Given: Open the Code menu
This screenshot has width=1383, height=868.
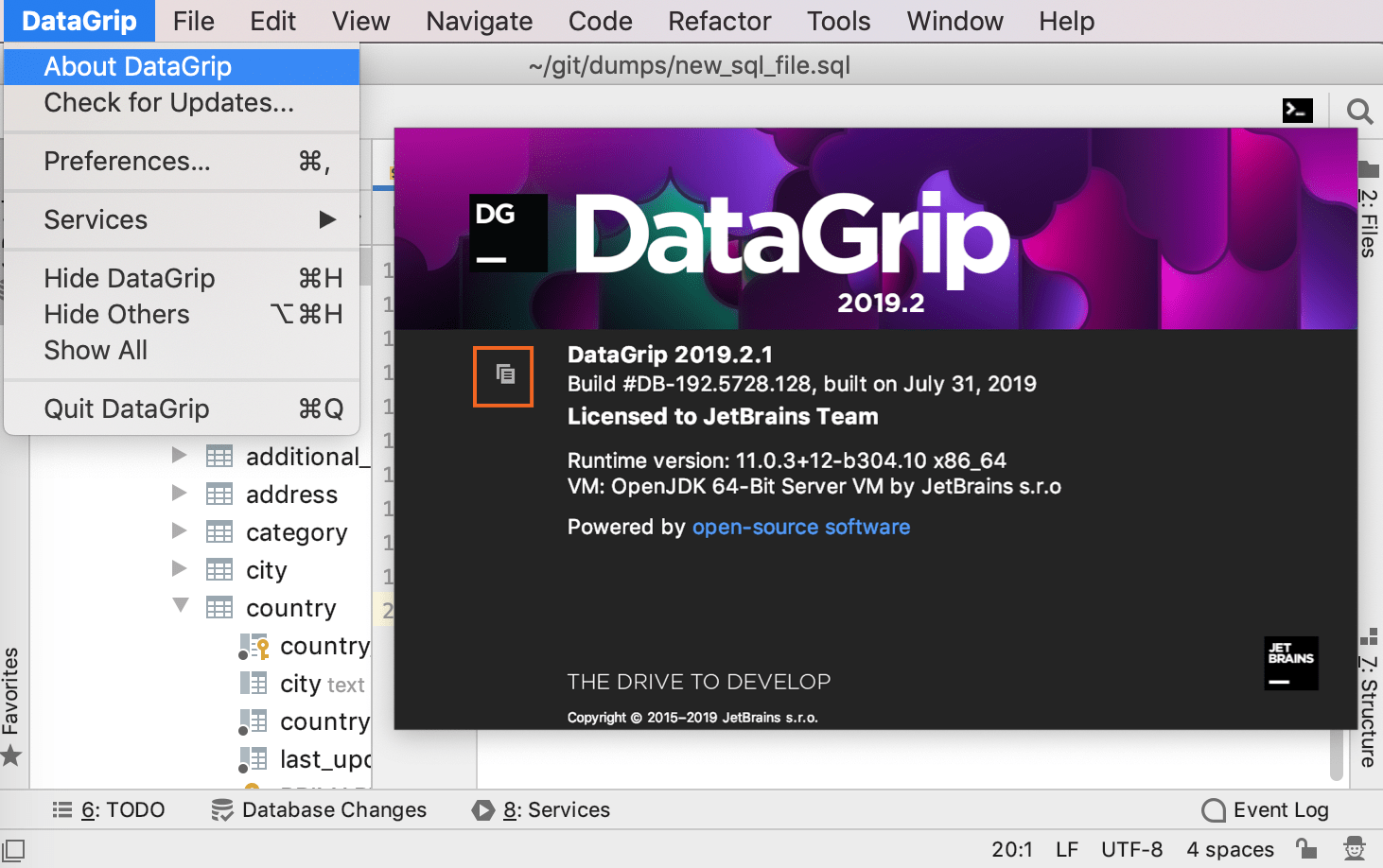Looking at the screenshot, I should (x=601, y=21).
